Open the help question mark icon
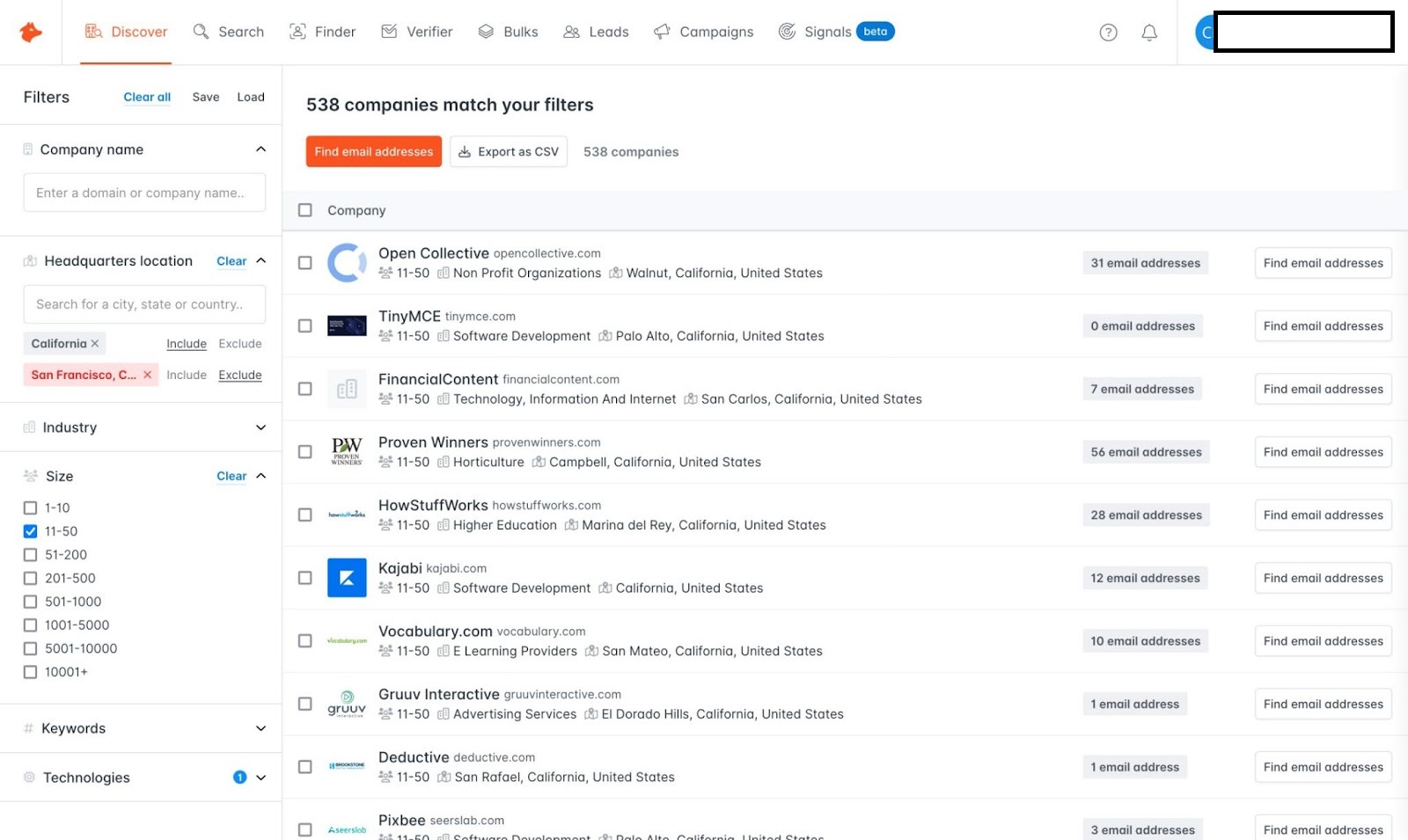Viewport: 1408px width, 840px height. (1108, 33)
